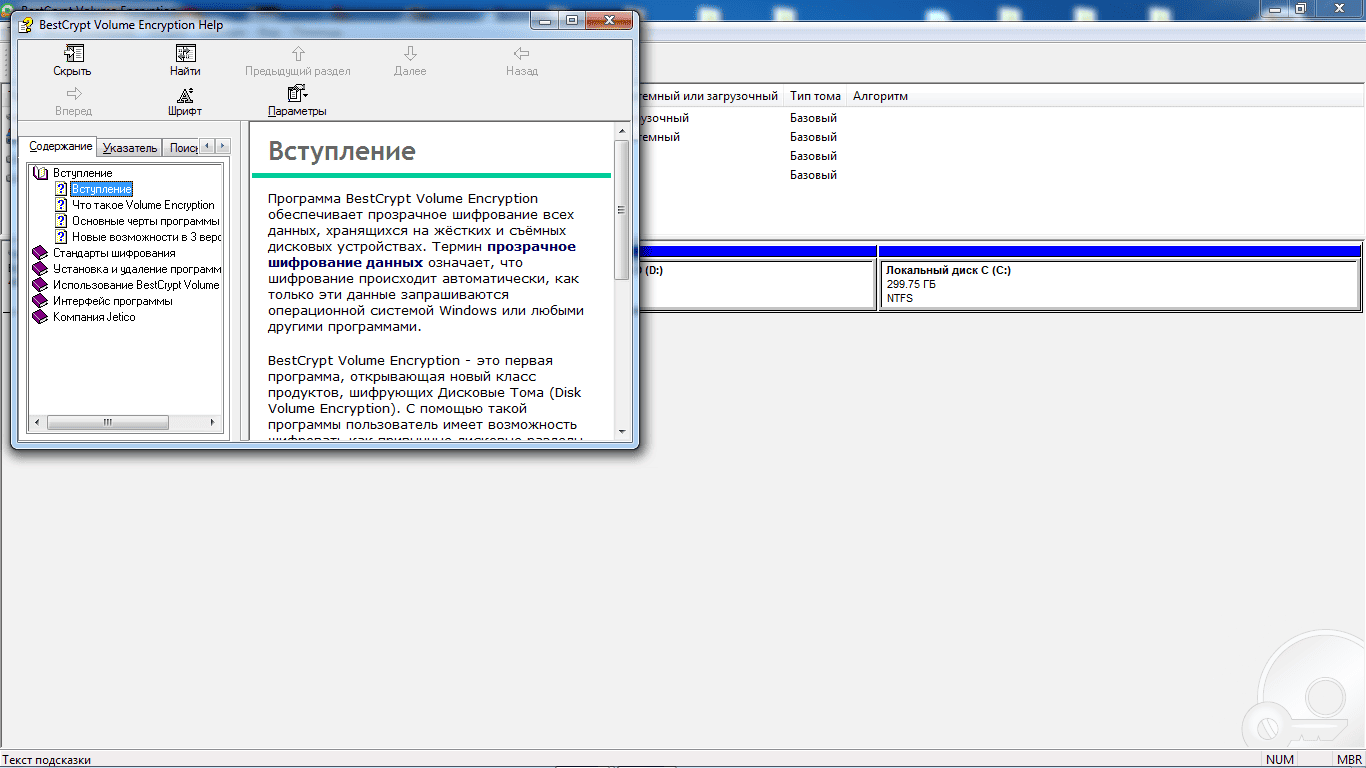
Task: Click Текст подсказки status bar text
Action: click(x=46, y=760)
